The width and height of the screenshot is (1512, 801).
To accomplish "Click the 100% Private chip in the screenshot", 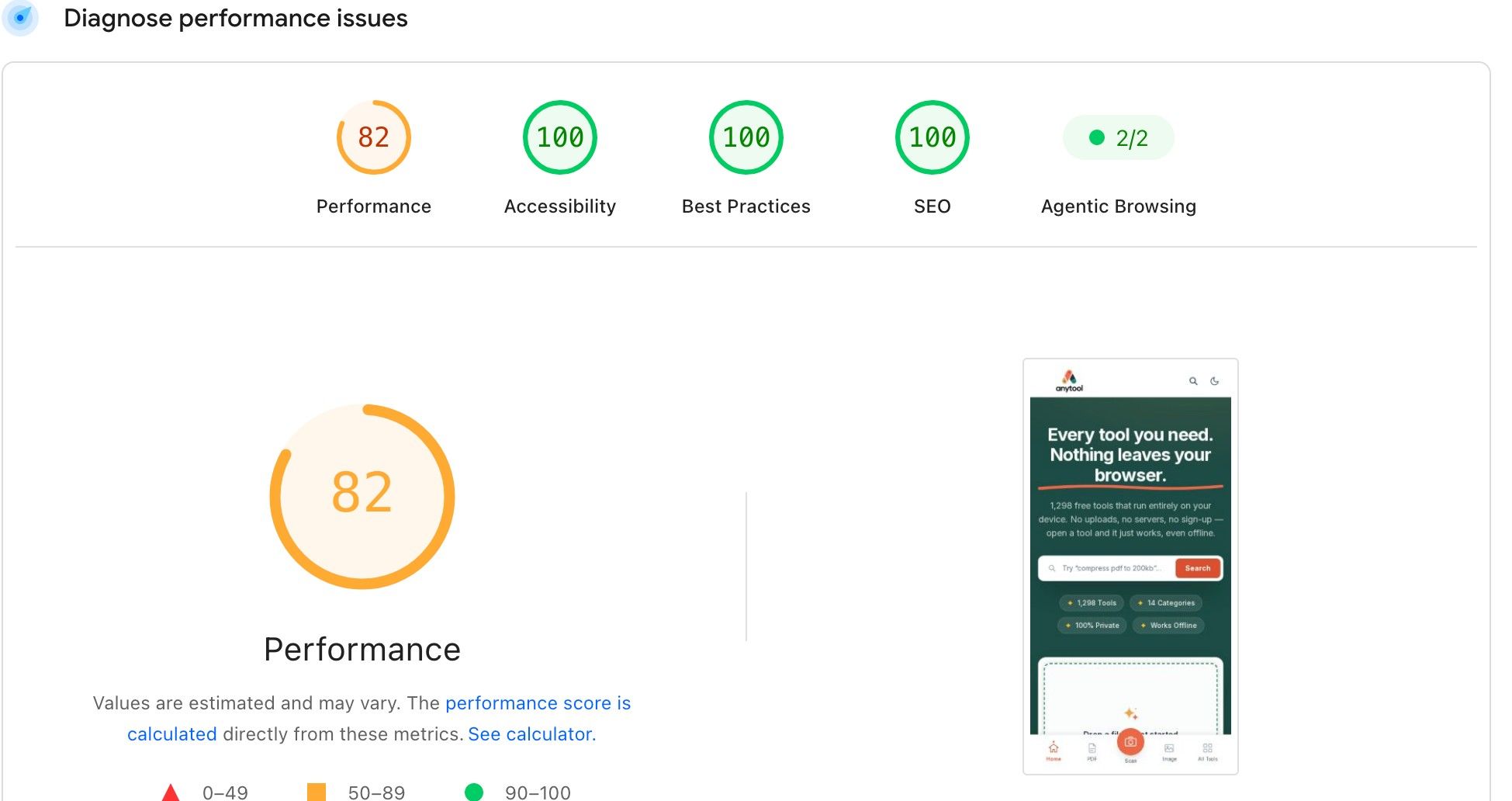I will 1092,626.
